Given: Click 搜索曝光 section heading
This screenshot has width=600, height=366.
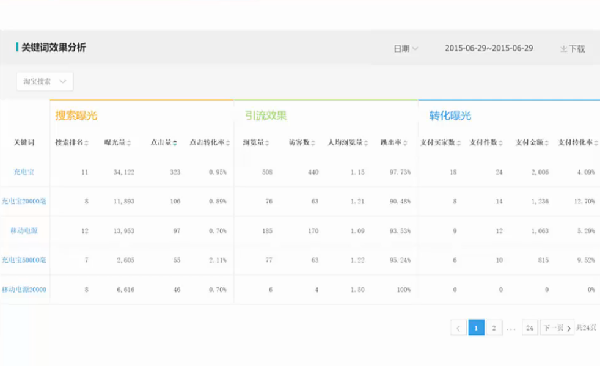Looking at the screenshot, I should [x=76, y=115].
